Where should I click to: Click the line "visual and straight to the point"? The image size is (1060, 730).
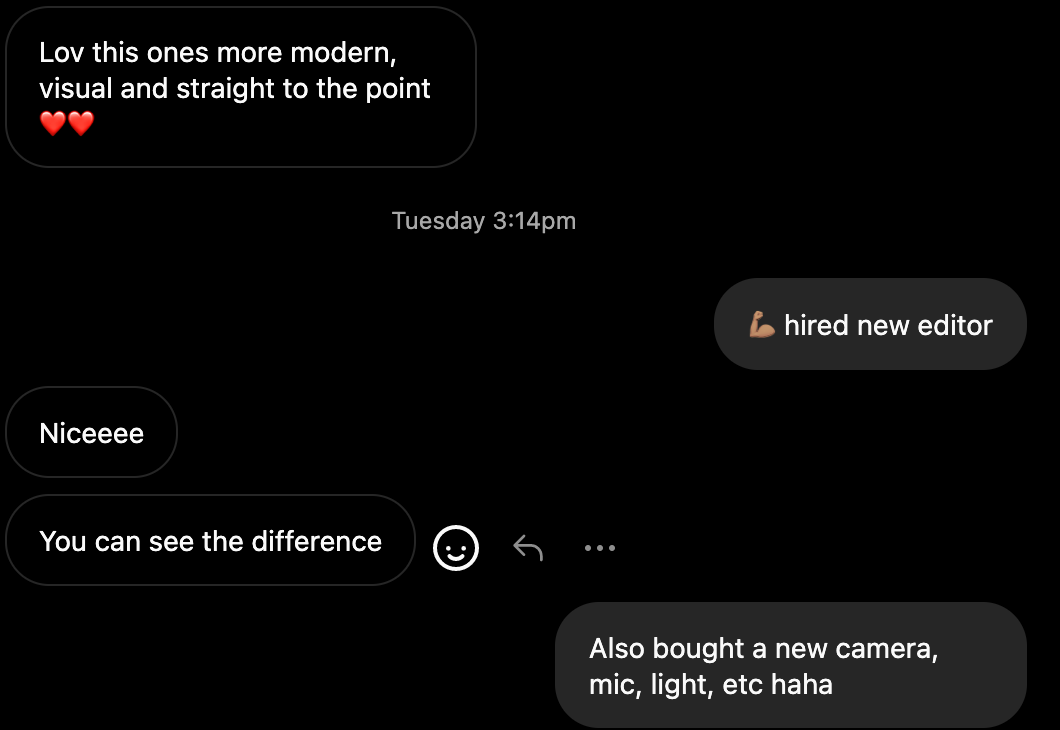click(x=235, y=88)
